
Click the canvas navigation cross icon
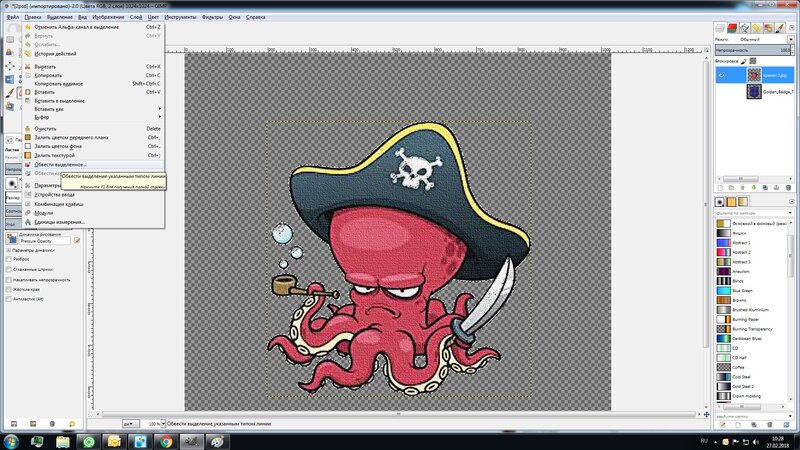coord(706,414)
